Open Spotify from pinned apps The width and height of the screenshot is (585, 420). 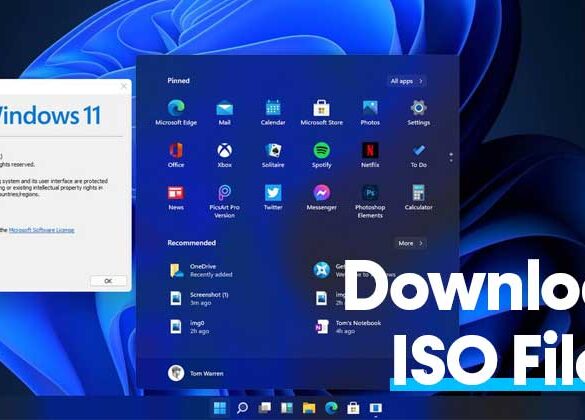pos(322,155)
